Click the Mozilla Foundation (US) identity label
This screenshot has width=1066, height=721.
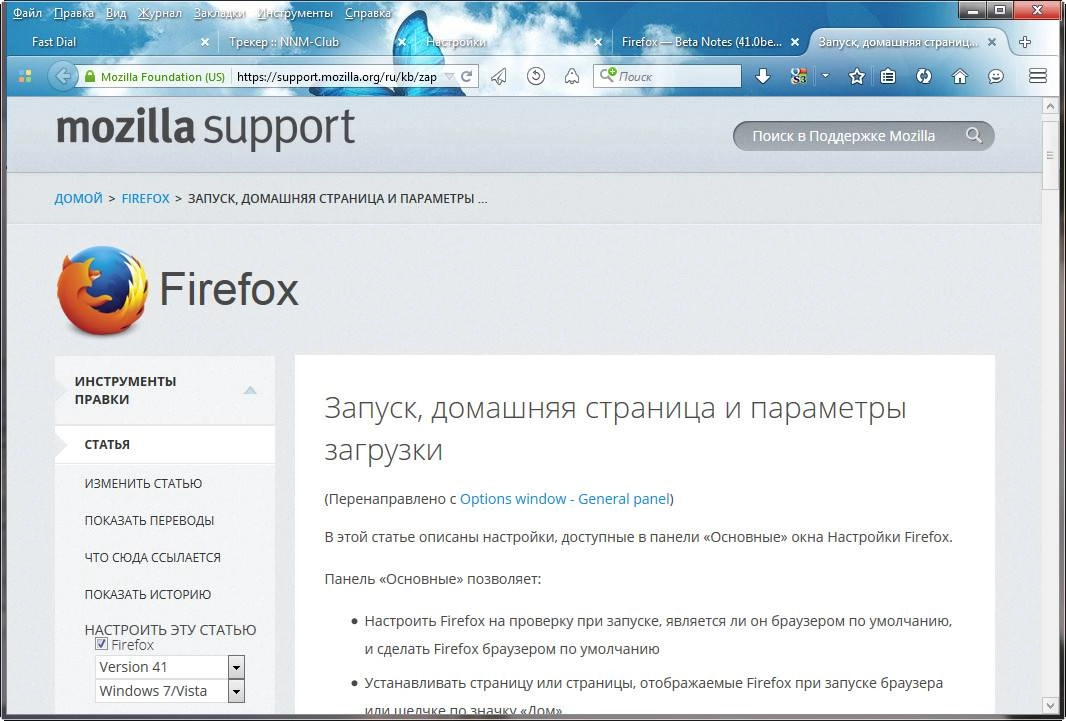click(162, 77)
